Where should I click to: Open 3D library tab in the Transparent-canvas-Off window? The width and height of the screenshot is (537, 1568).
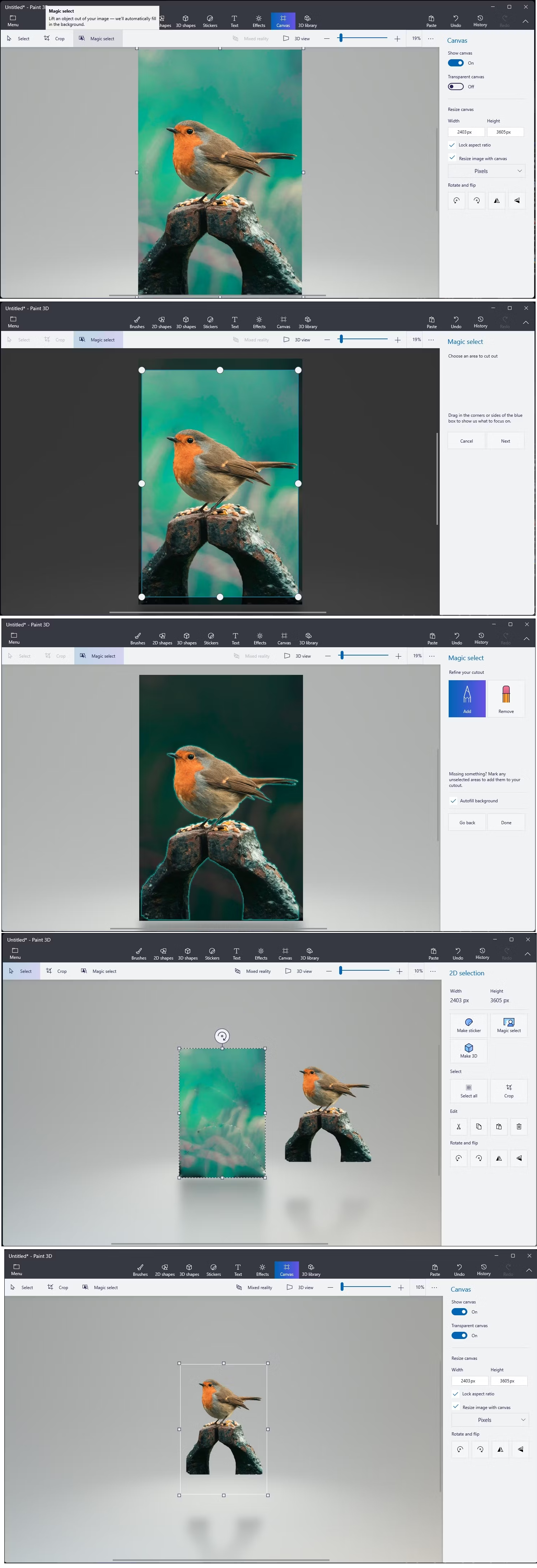308,21
